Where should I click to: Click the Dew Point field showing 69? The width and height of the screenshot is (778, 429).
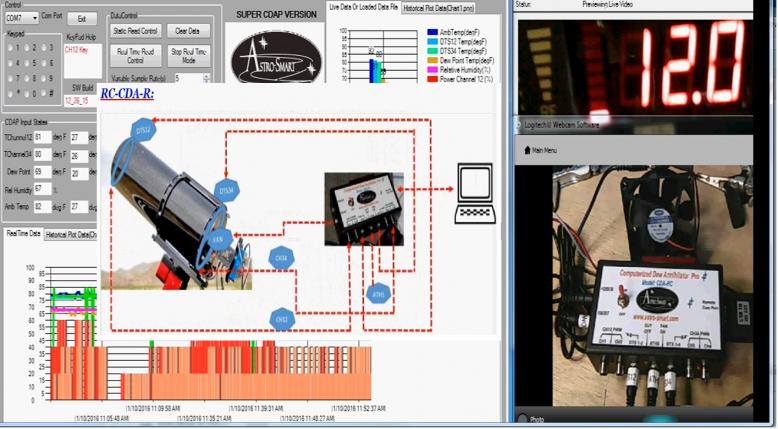point(42,172)
